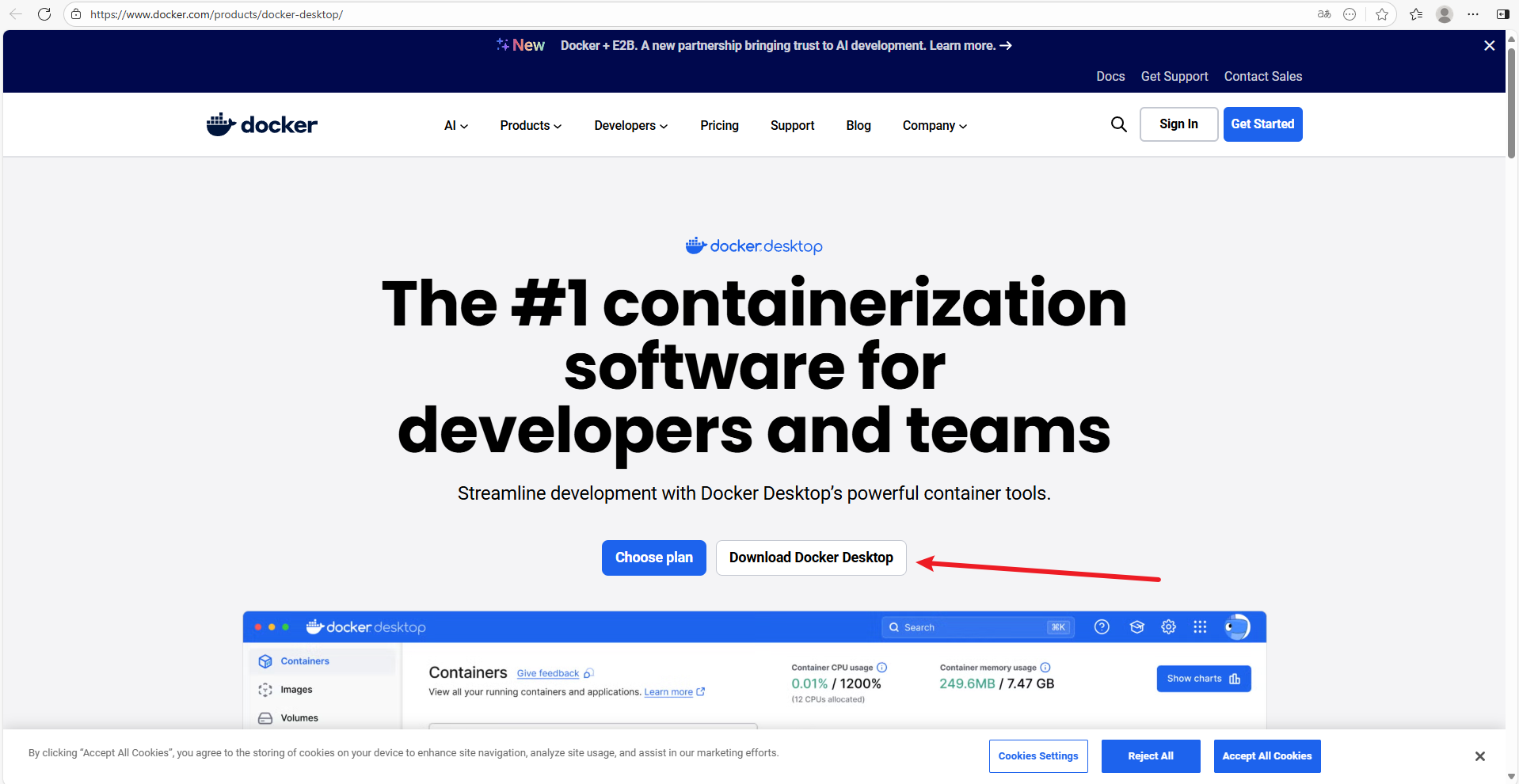
Task: Open the Blog nav item
Action: coord(858,125)
